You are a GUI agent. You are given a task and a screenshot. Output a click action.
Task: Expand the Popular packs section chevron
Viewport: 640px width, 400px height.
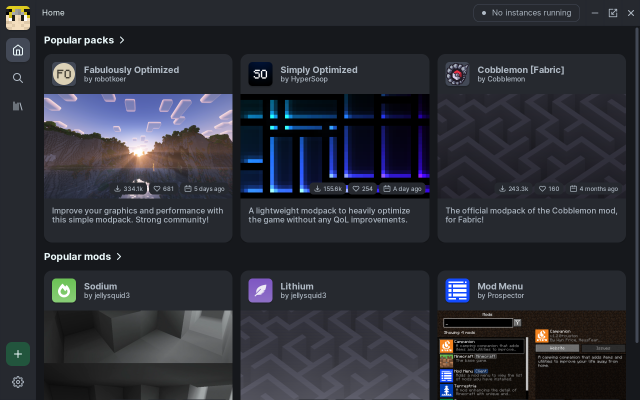coord(122,41)
